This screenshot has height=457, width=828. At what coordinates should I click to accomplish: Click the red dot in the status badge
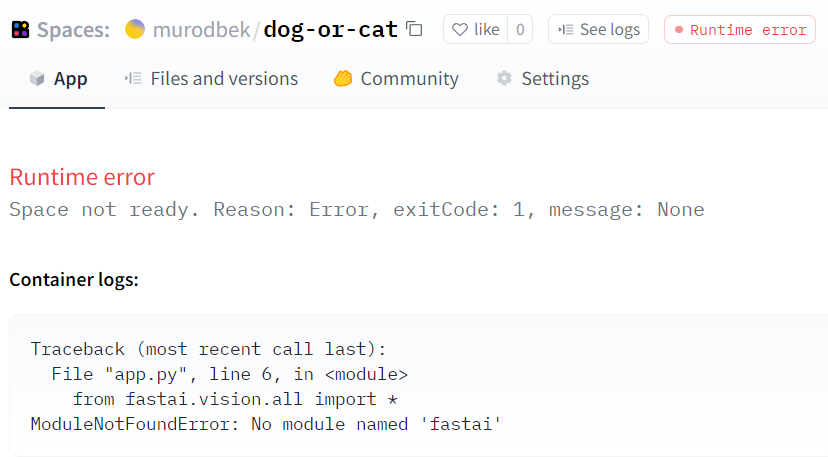679,30
